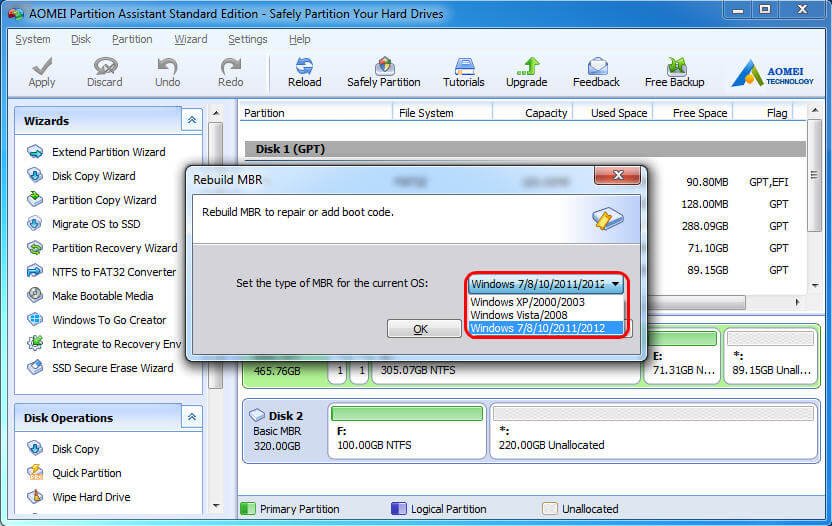
Task: Click the AOMEI Technology logo
Action: (x=773, y=73)
